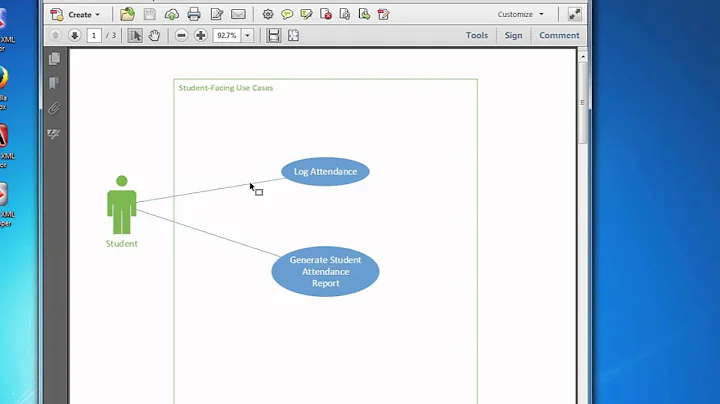This screenshot has width=720, height=404.
Task: Open the settings gear icon
Action: pyautogui.click(x=268, y=14)
